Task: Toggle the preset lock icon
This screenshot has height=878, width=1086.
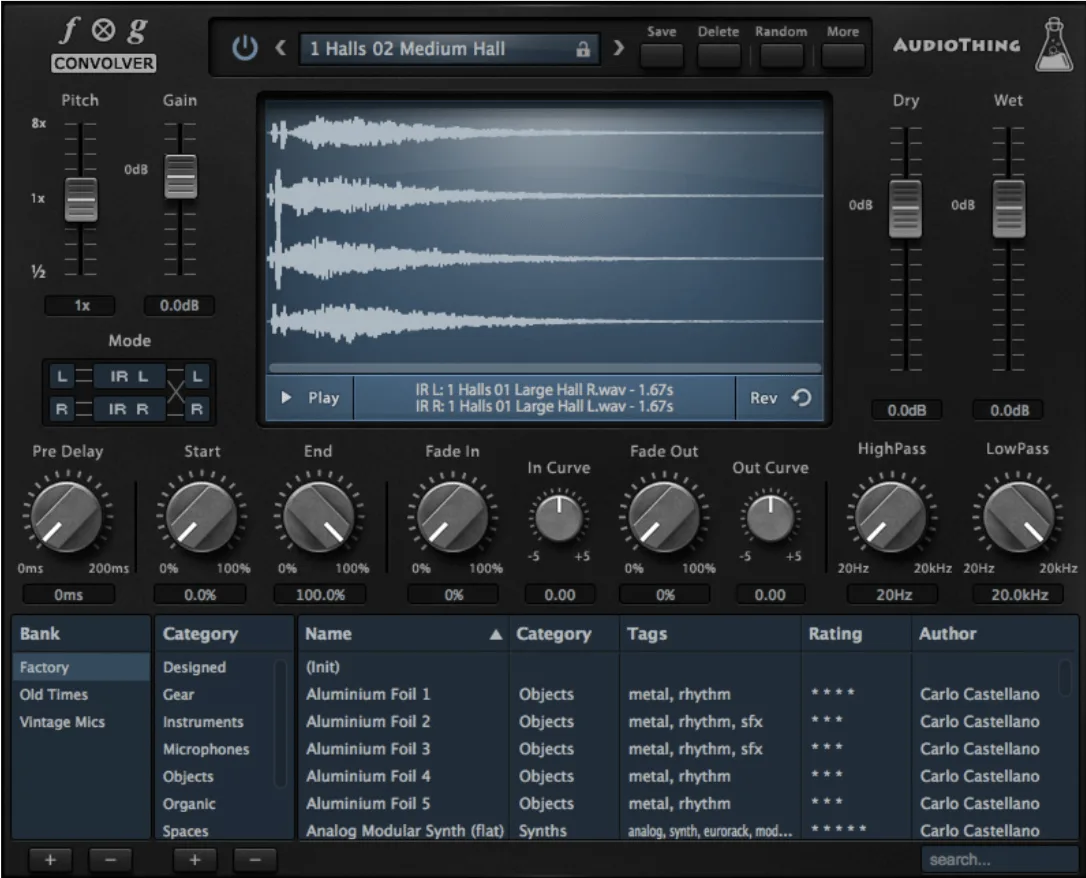Action: pos(583,49)
